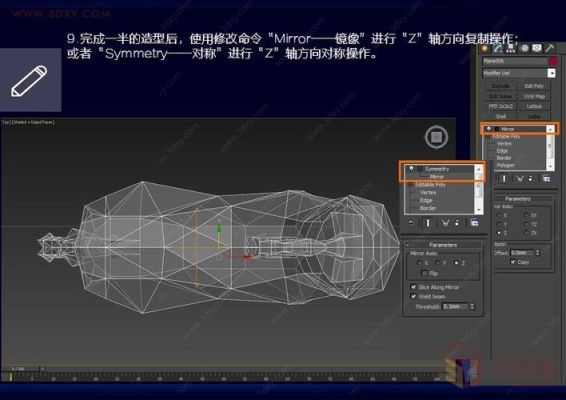Screen dimensions: 566x400
Task: Toggle Show End Result under Mirror stack
Action: coord(504,178)
